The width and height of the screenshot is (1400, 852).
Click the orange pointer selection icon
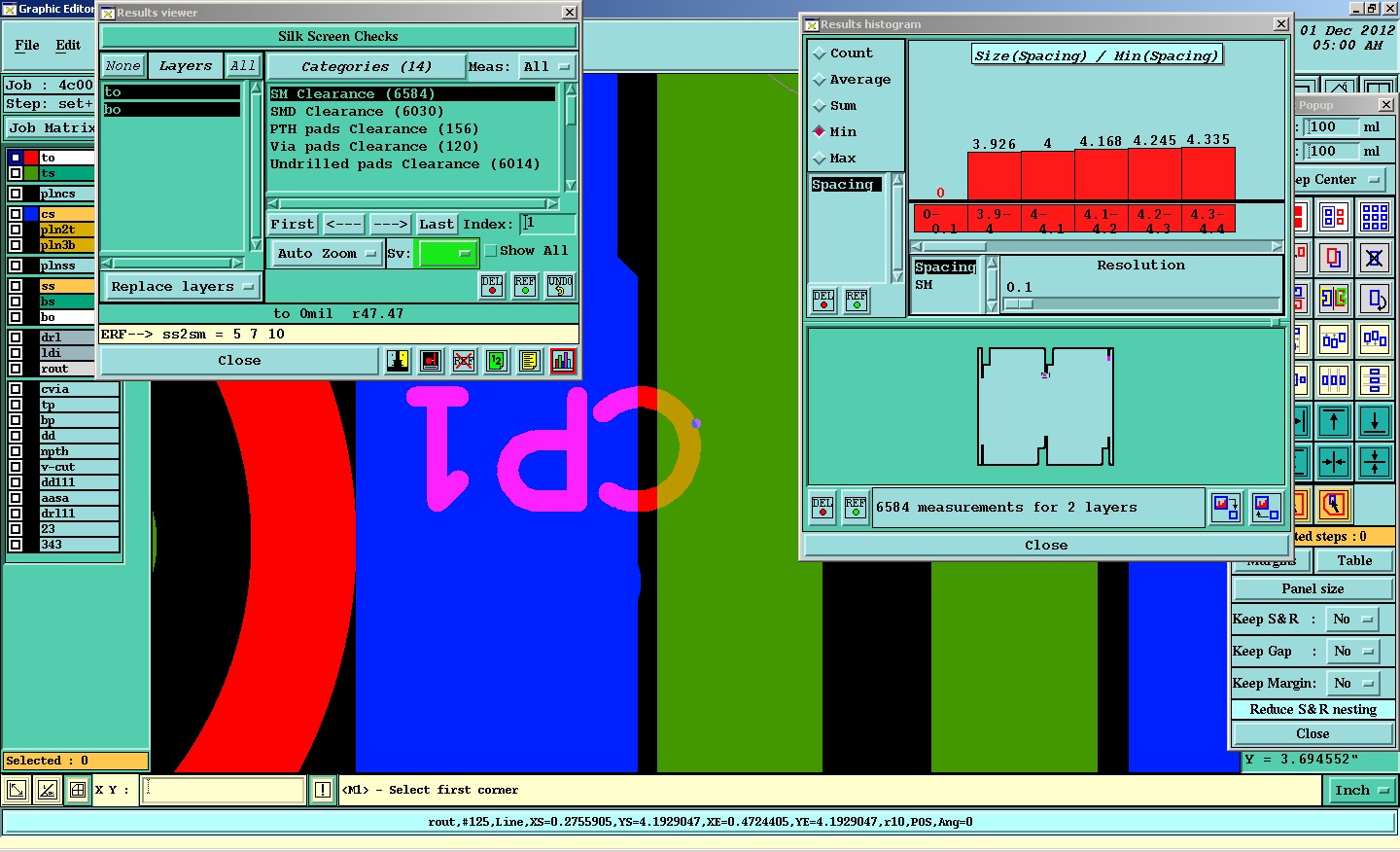coord(1334,505)
